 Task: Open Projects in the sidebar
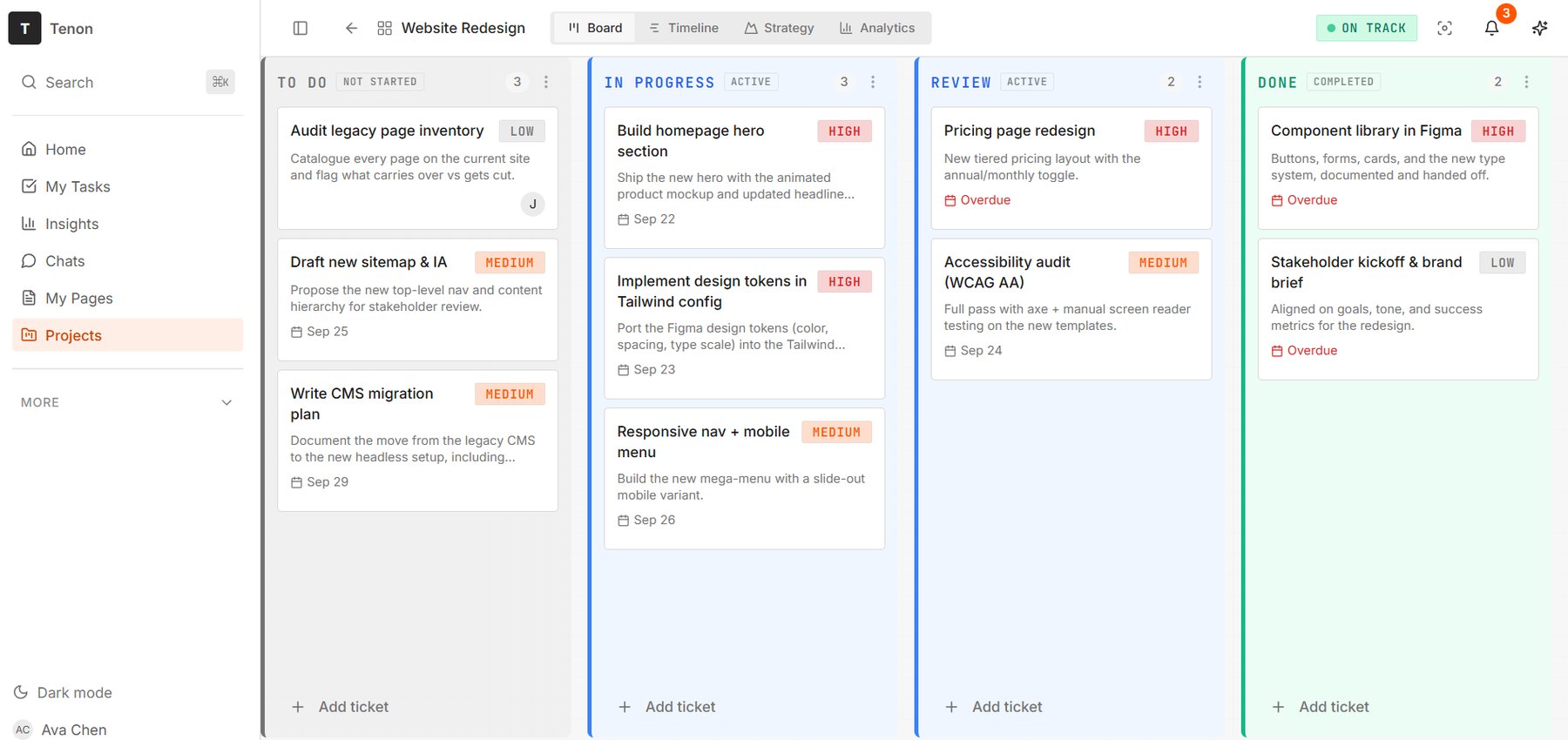(x=127, y=335)
